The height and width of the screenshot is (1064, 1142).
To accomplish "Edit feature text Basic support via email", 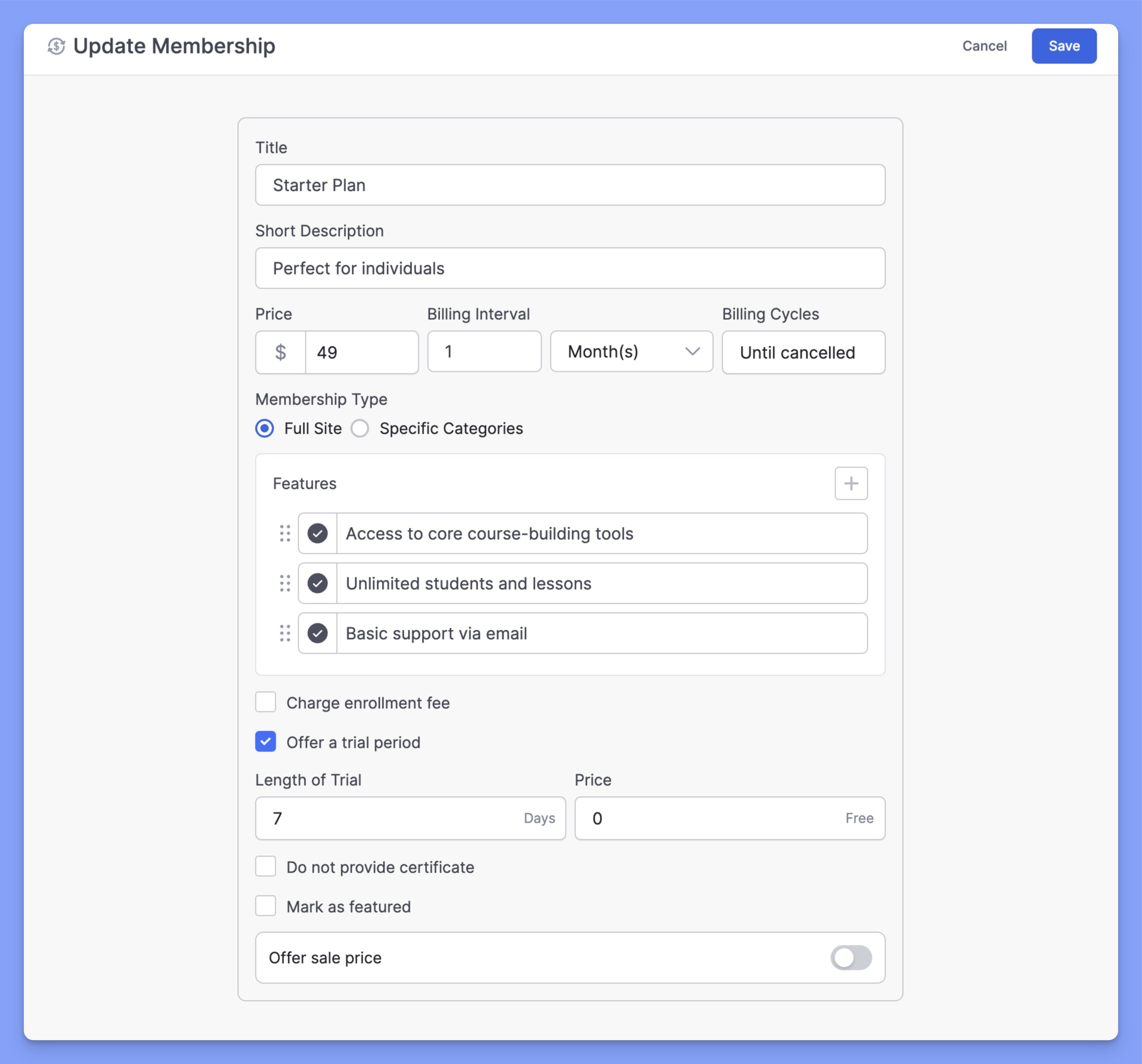I will point(601,633).
